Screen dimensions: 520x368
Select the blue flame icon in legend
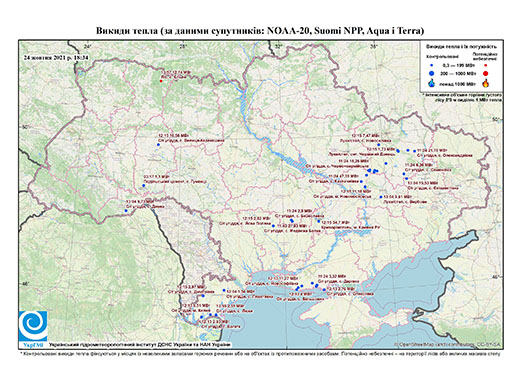point(432,83)
